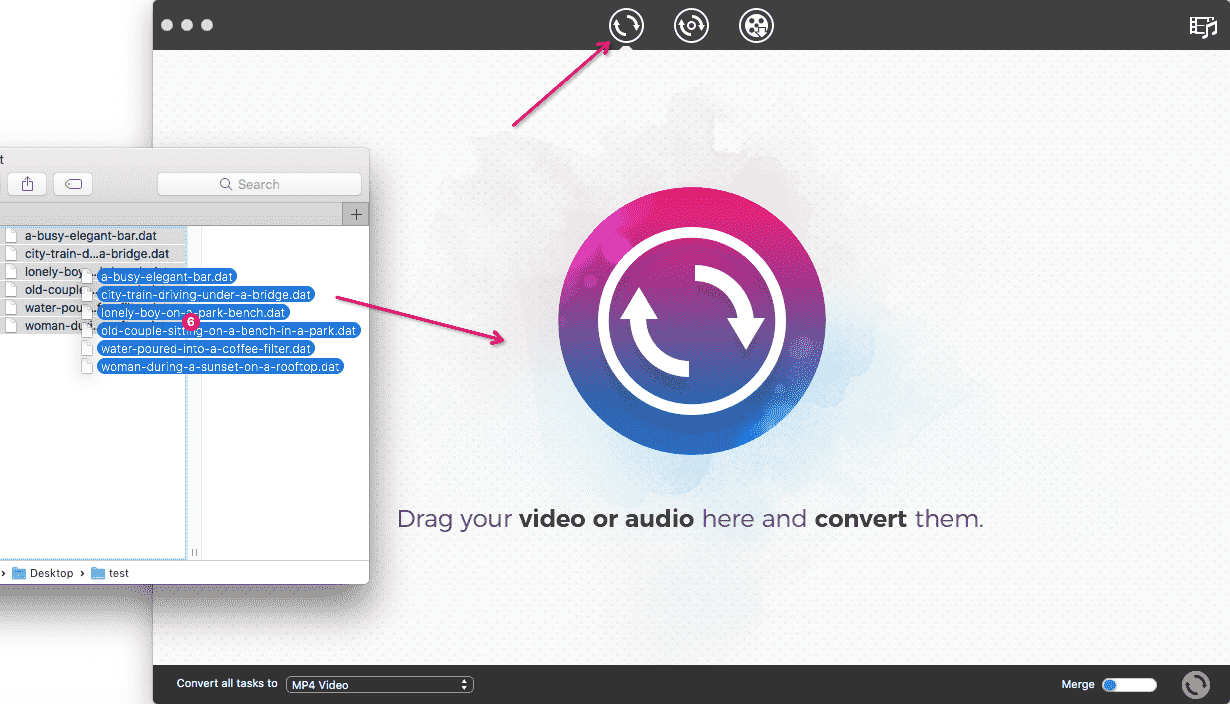Click the large circular convert logo
1230x704 pixels.
coord(691,320)
